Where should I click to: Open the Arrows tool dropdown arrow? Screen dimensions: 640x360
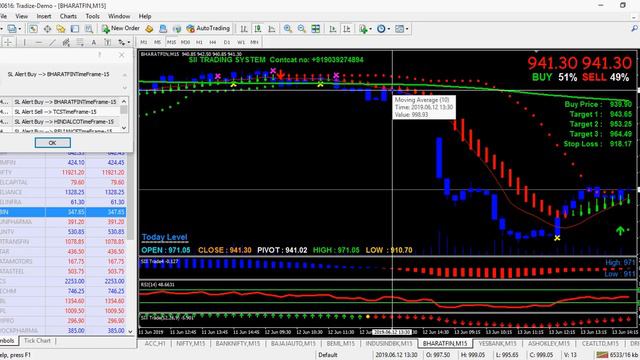(129, 42)
